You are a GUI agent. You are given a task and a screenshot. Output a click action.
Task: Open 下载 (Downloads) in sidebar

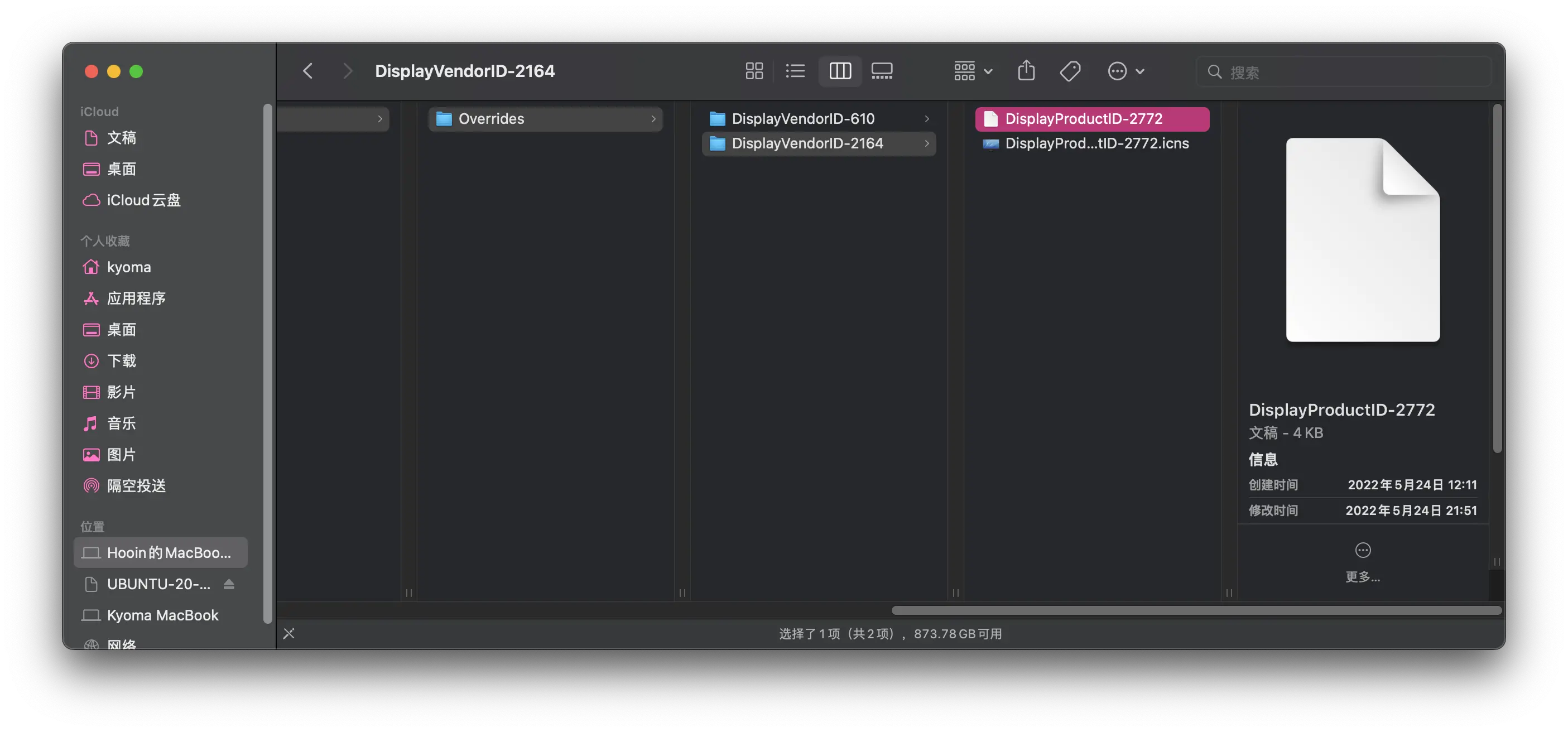tap(121, 361)
